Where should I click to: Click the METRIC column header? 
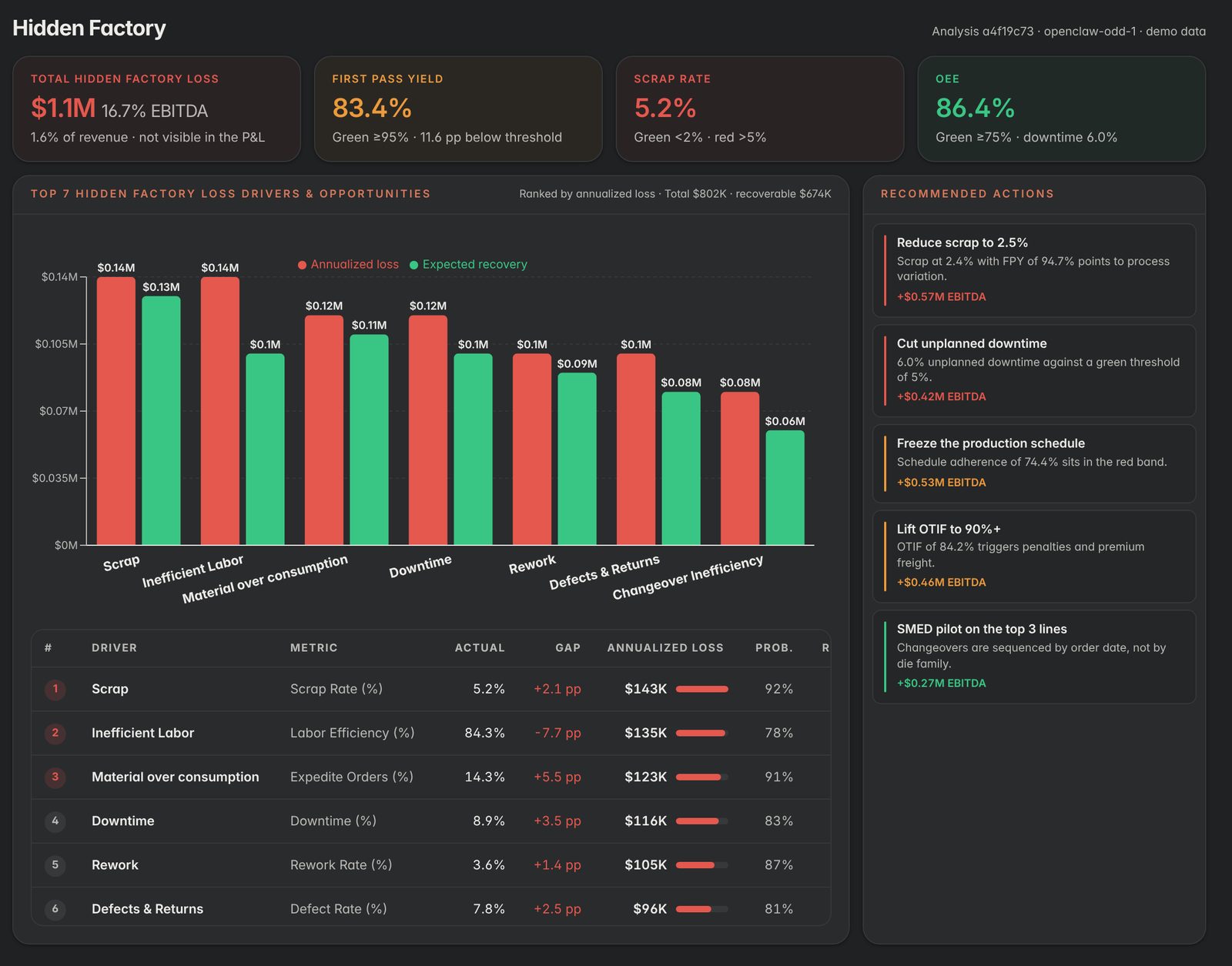pos(314,647)
